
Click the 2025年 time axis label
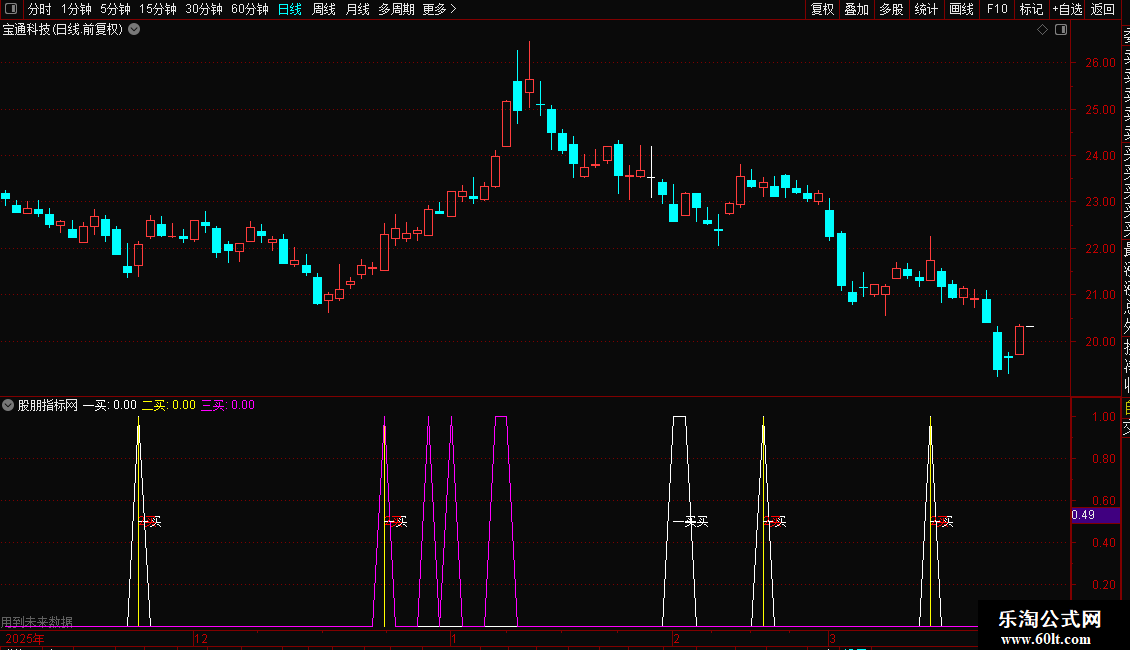point(25,638)
